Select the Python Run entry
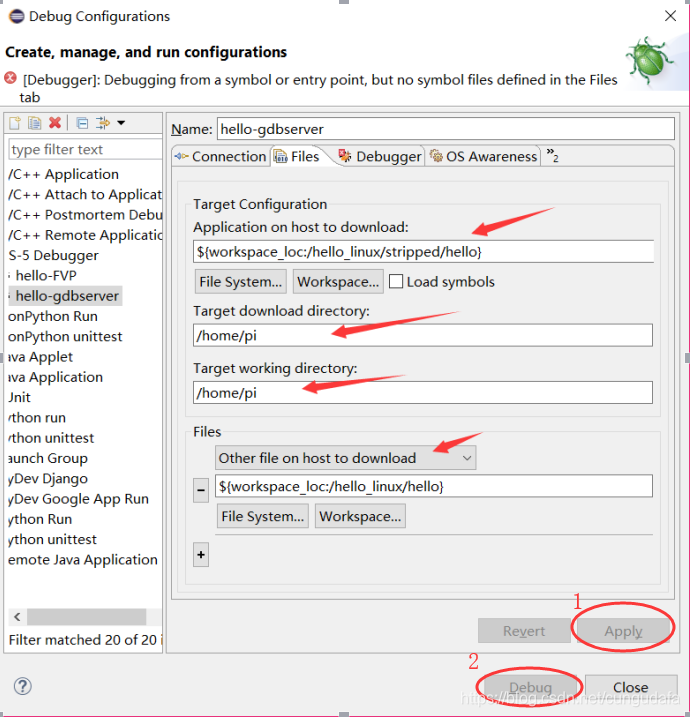Screen dimensions: 690x717 40,519
